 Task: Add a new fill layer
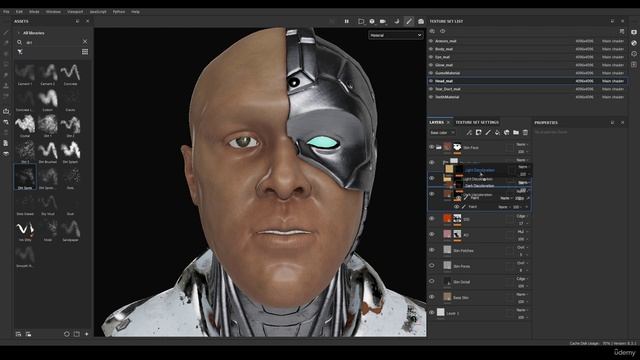pyautogui.click(x=497, y=133)
